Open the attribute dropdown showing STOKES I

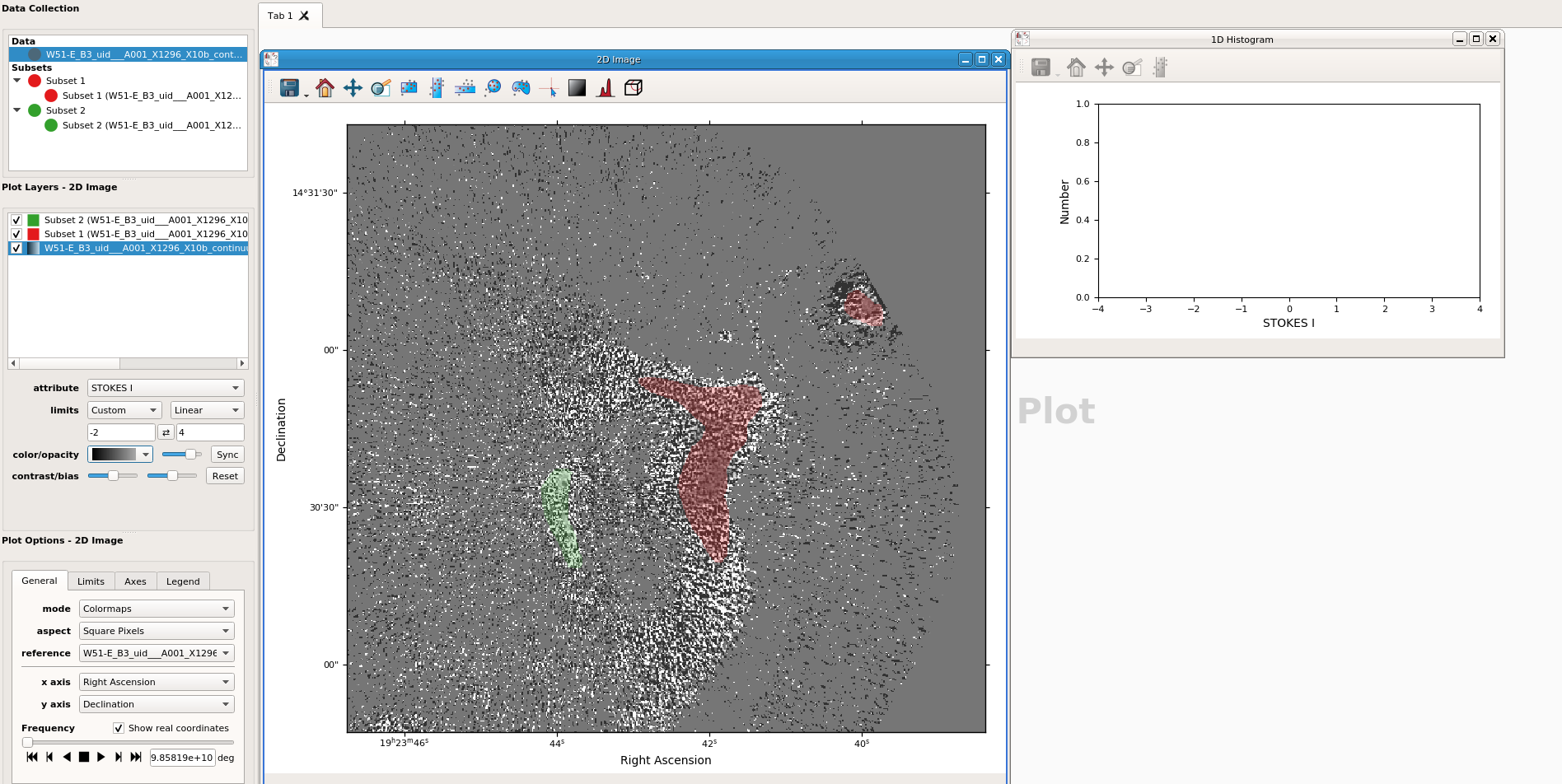[x=165, y=387]
